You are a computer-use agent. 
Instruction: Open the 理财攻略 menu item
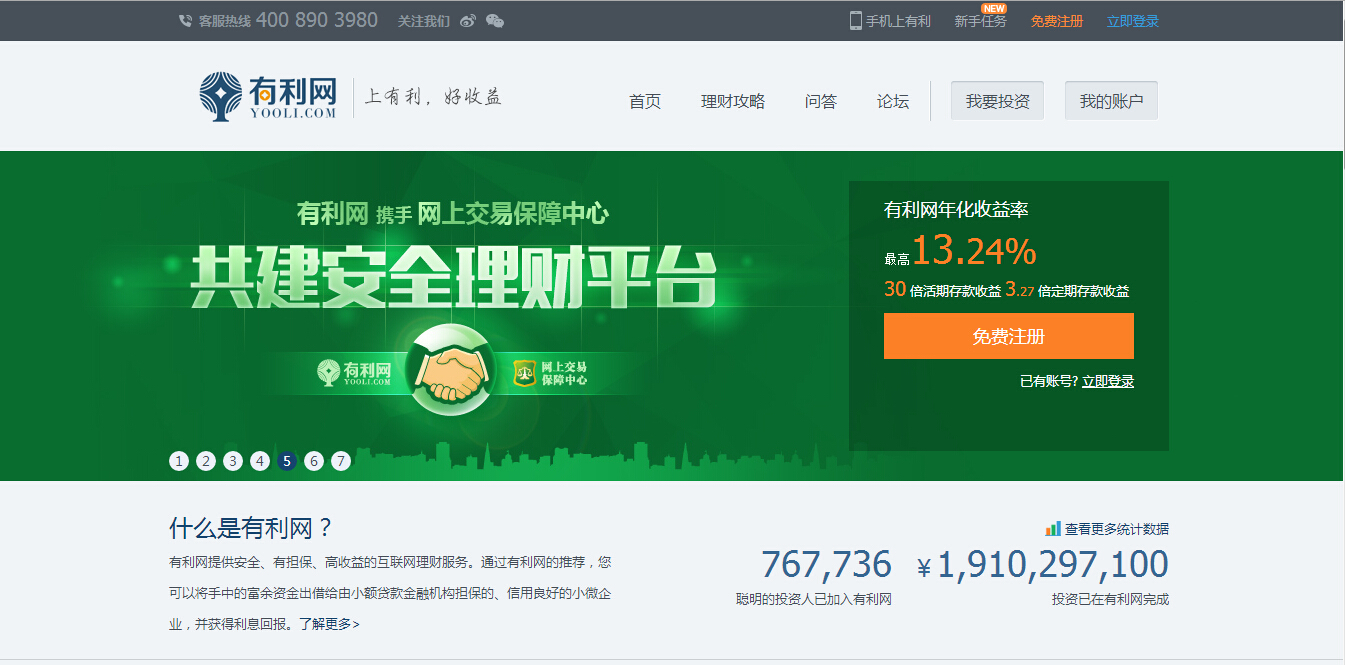733,101
